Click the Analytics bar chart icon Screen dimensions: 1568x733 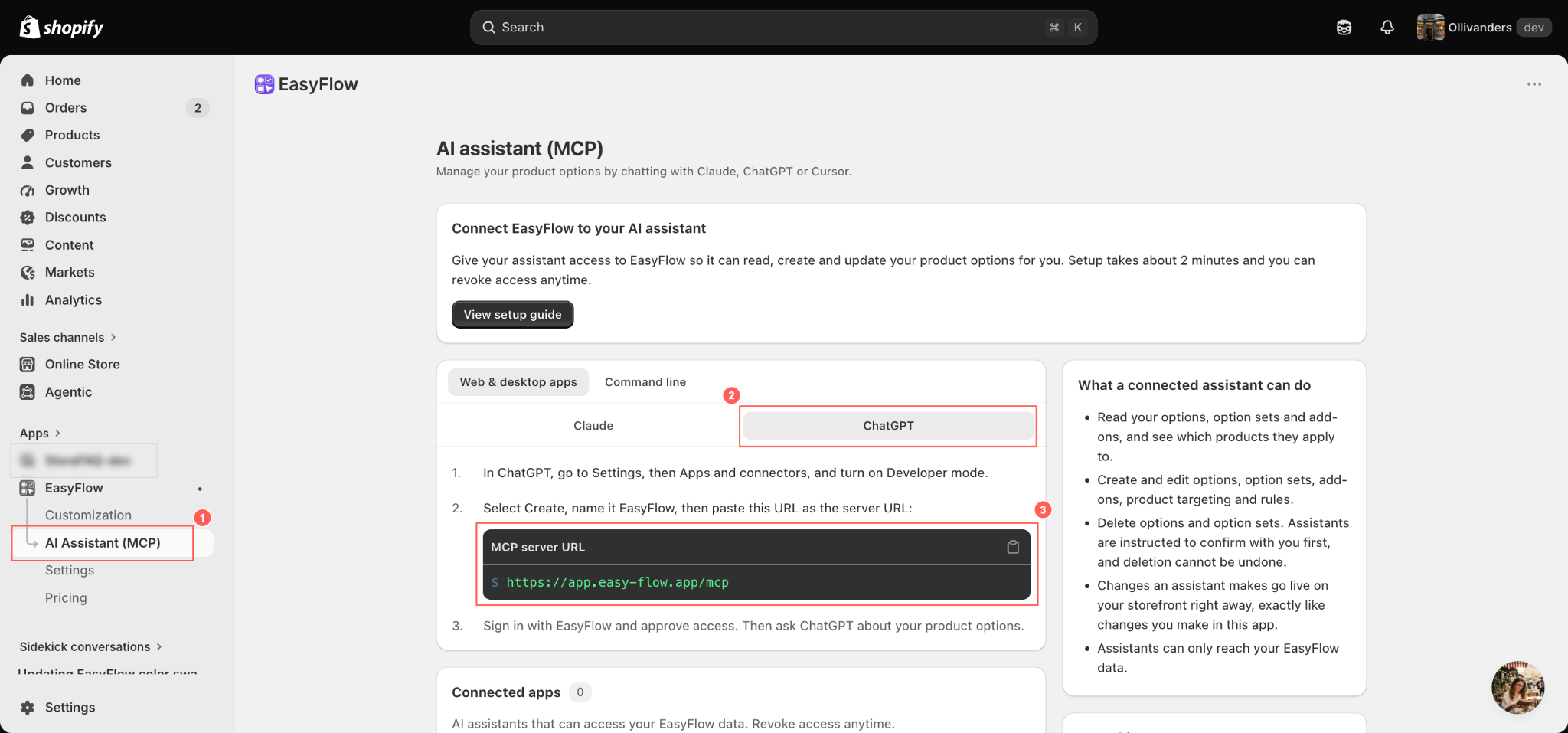click(x=28, y=300)
